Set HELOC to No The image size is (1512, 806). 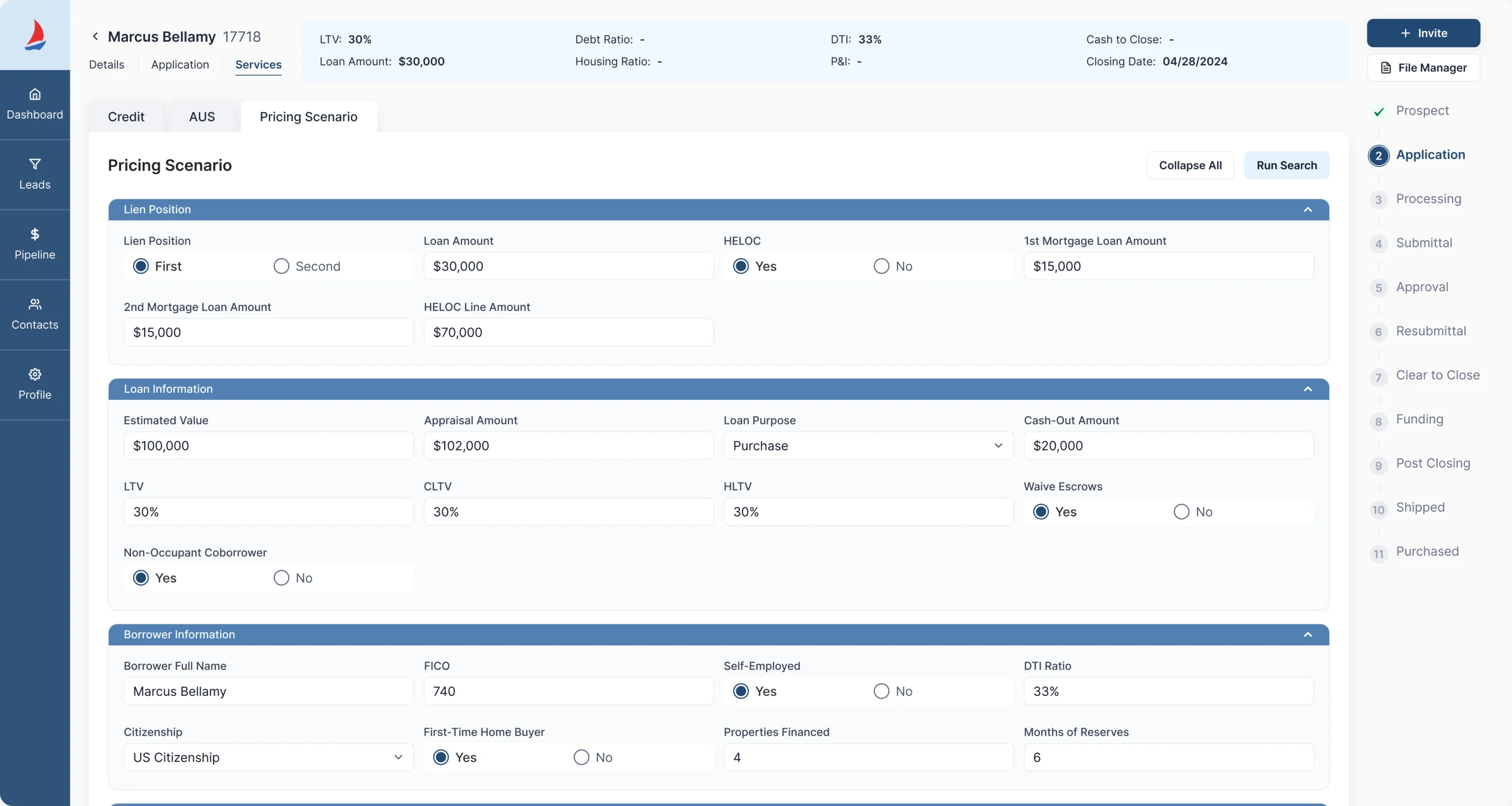881,267
